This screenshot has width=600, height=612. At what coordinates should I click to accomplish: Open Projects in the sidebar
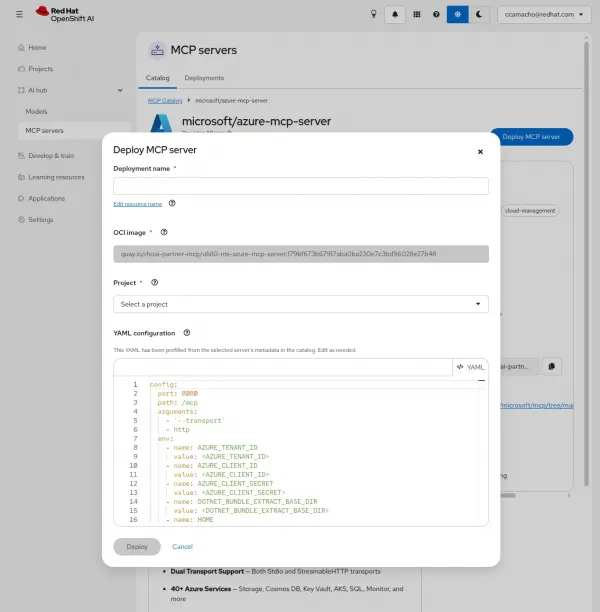click(x=40, y=69)
